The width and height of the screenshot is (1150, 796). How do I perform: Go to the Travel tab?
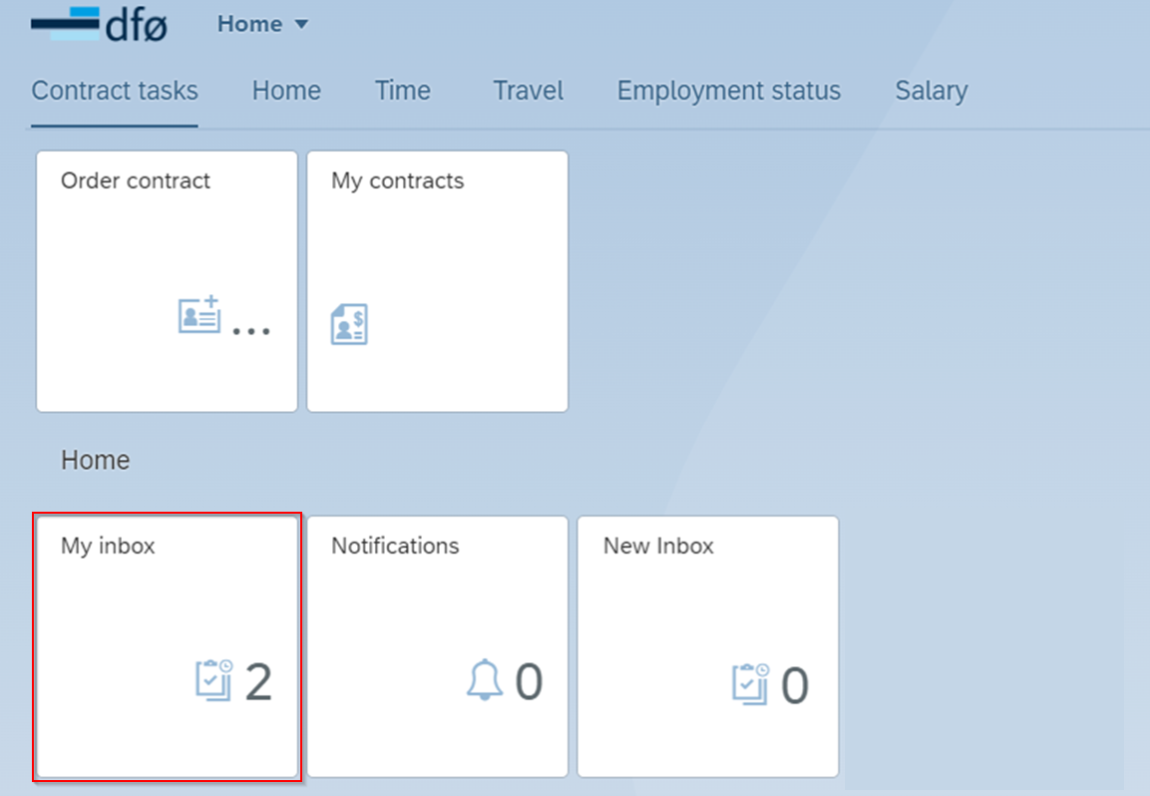coord(528,90)
